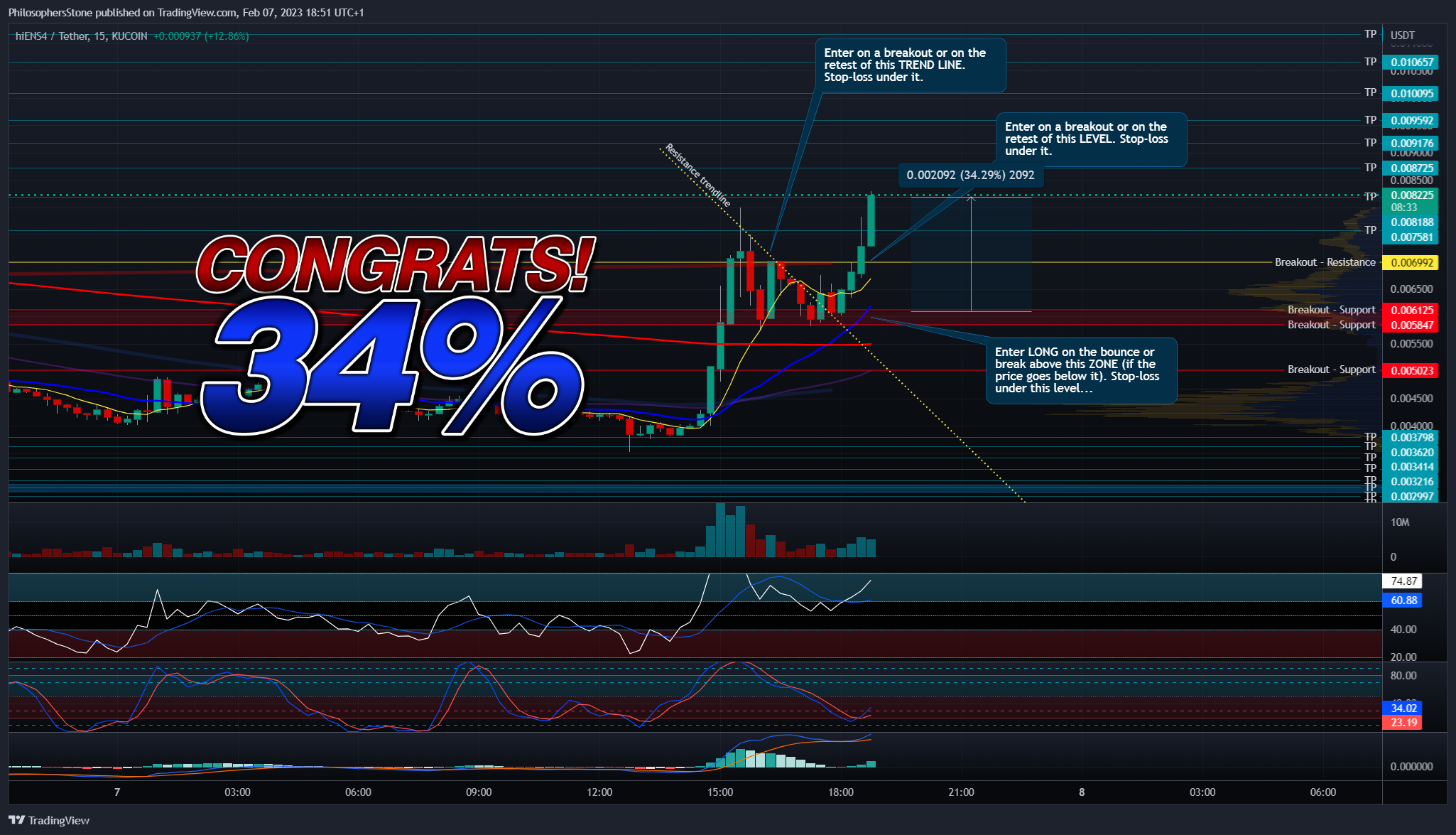Viewport: 1456px width, 835px height.
Task: Select the USDT currency label
Action: tap(1403, 35)
